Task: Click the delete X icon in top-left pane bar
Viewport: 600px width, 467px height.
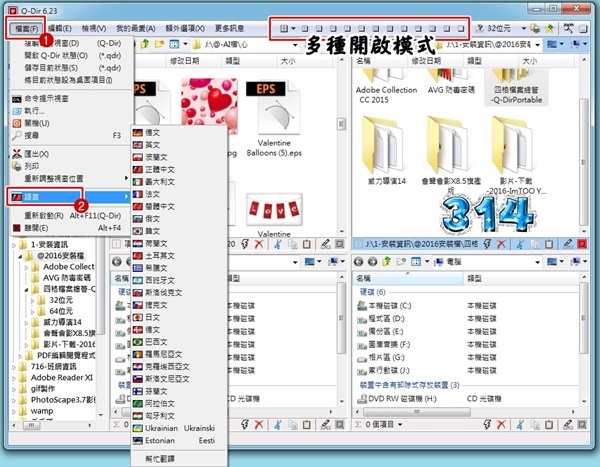Action: pos(259,244)
